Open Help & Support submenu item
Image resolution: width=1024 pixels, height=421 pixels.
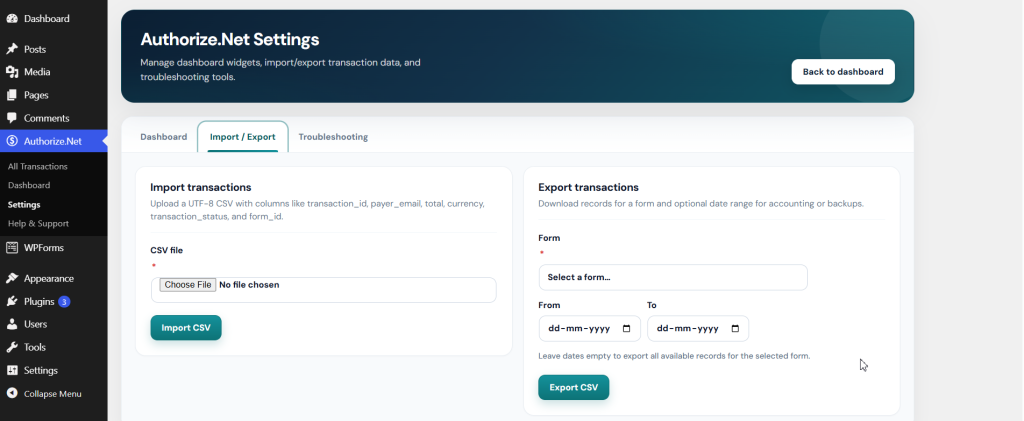click(38, 223)
